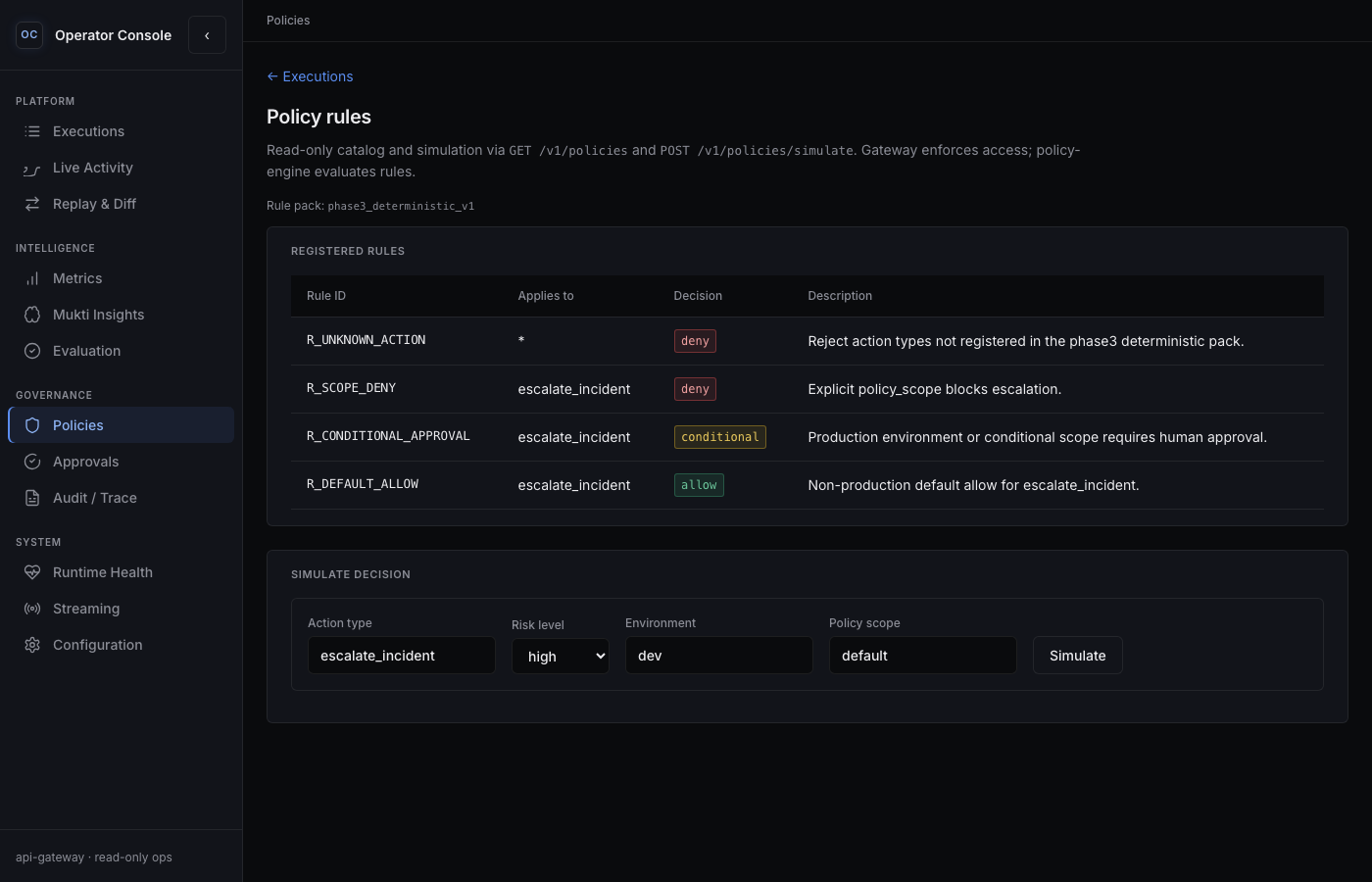The height and width of the screenshot is (882, 1372).
Task: Click the Executions list icon
Action: (32, 131)
